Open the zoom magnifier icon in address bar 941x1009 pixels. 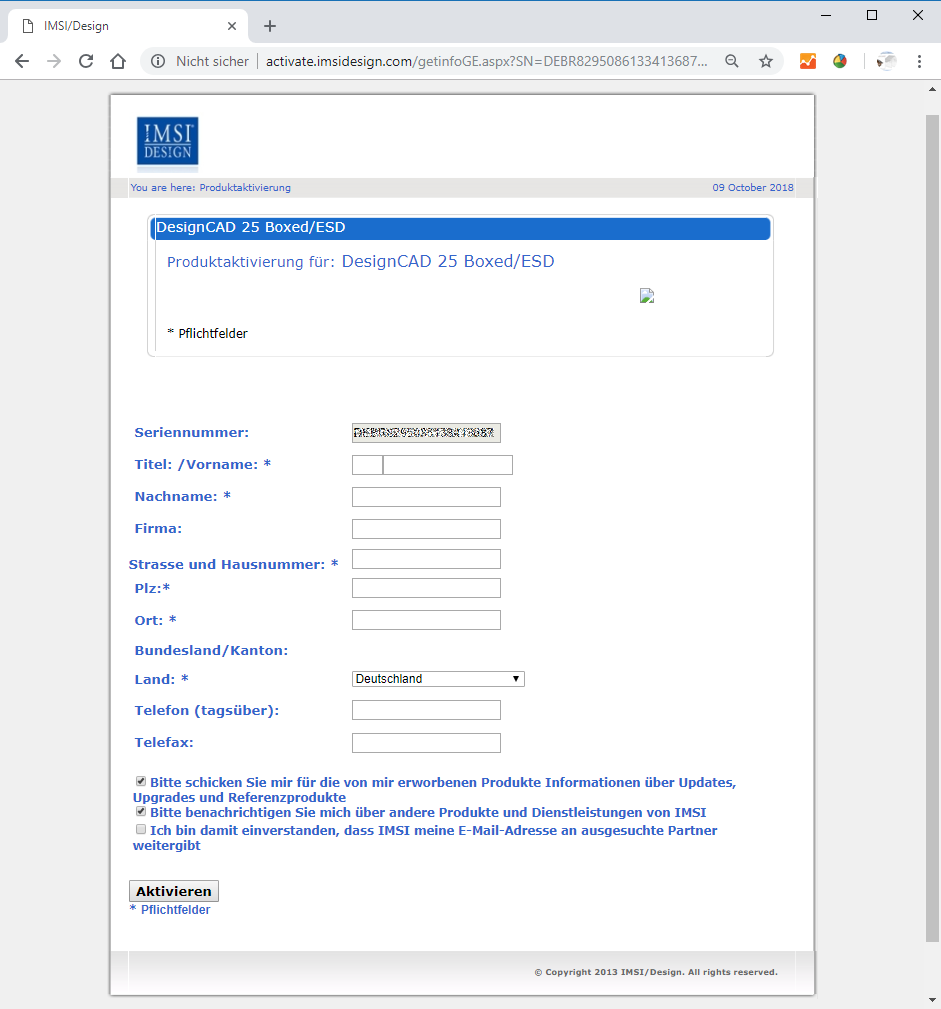732,61
